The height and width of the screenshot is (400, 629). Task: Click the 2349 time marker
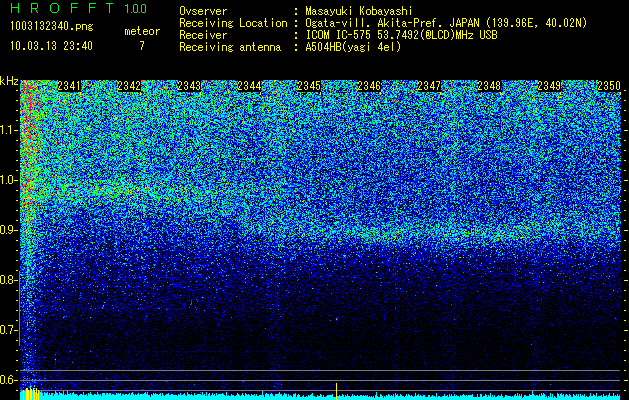549,86
